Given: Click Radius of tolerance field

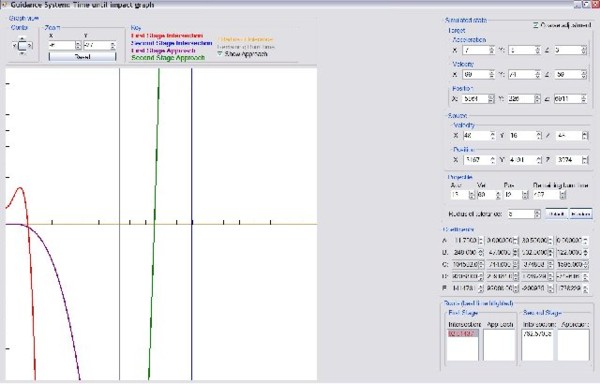Looking at the screenshot, I should point(521,214).
